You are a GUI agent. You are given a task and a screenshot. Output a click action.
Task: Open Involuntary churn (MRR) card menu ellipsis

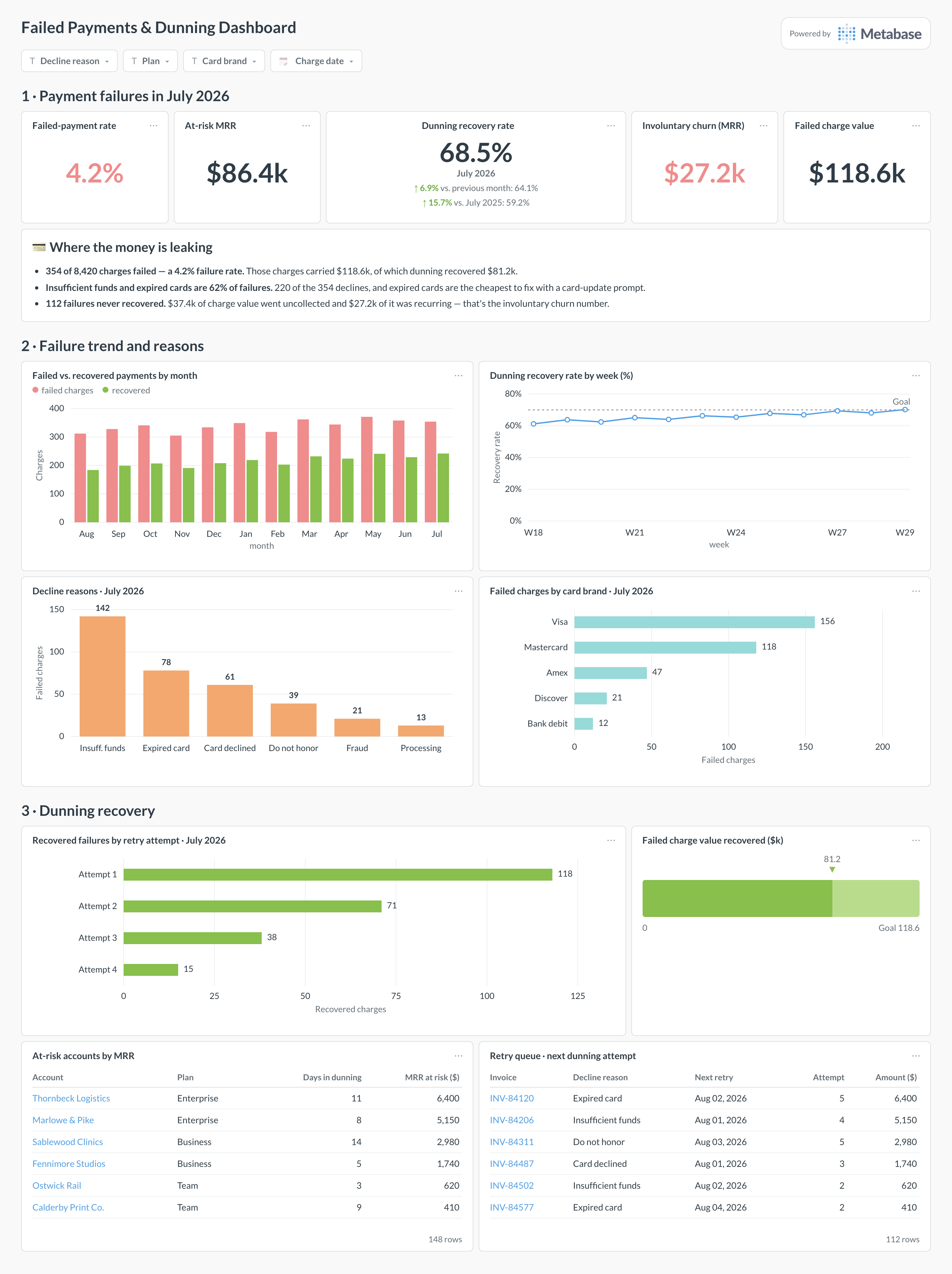click(764, 126)
